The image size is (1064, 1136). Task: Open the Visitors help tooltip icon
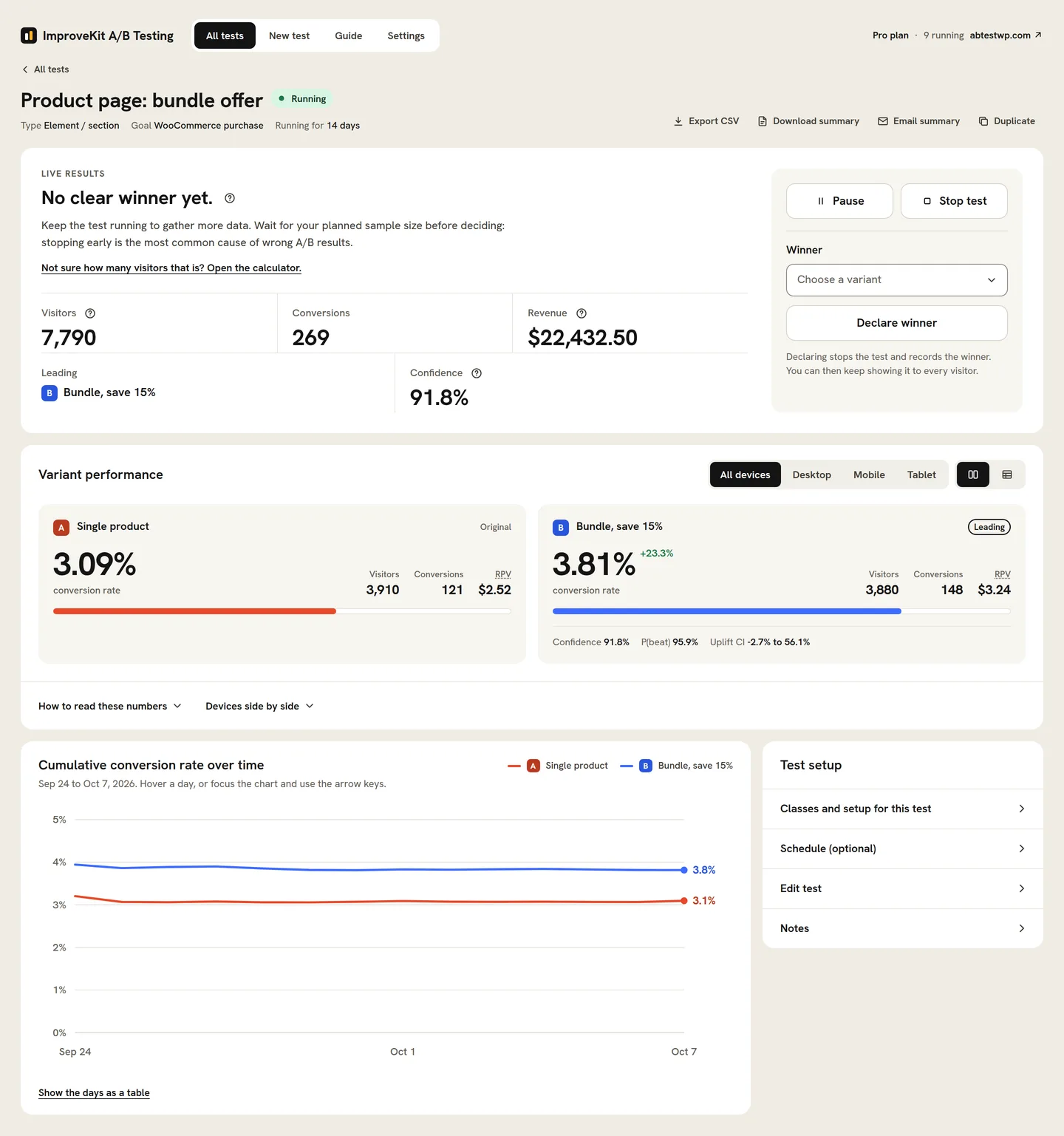pyautogui.click(x=90, y=313)
